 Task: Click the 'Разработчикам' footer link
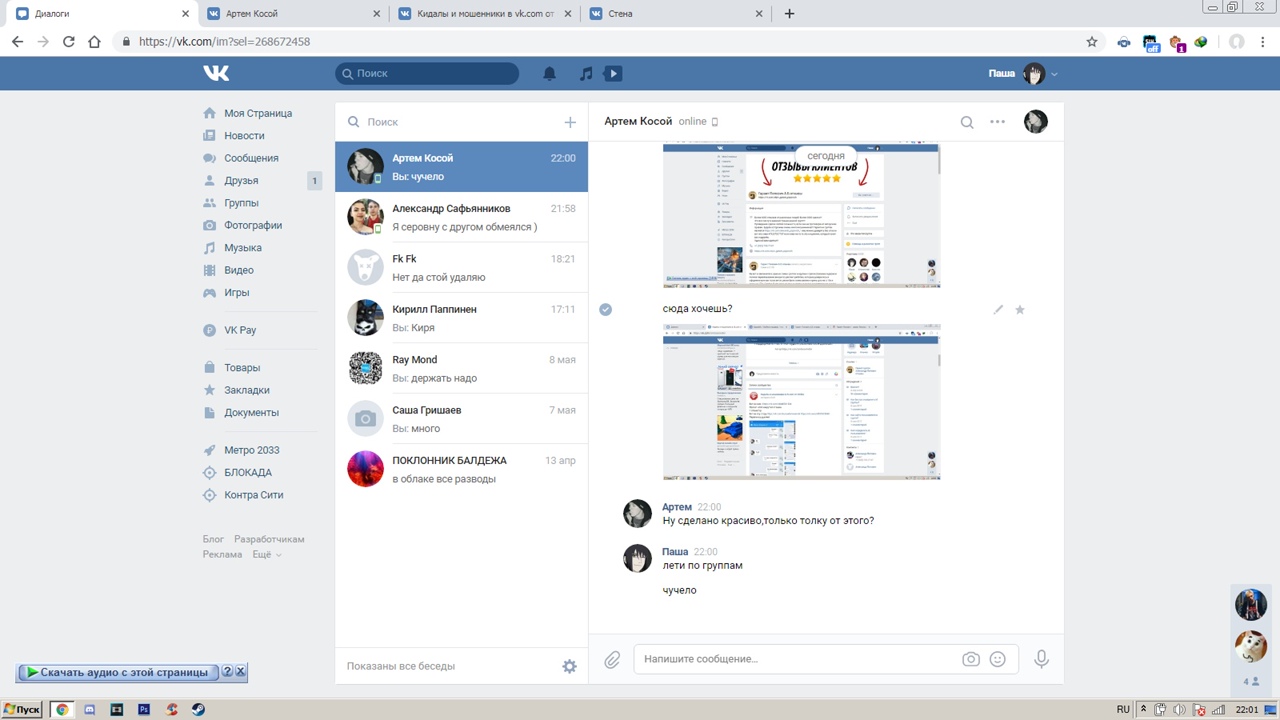(x=269, y=539)
